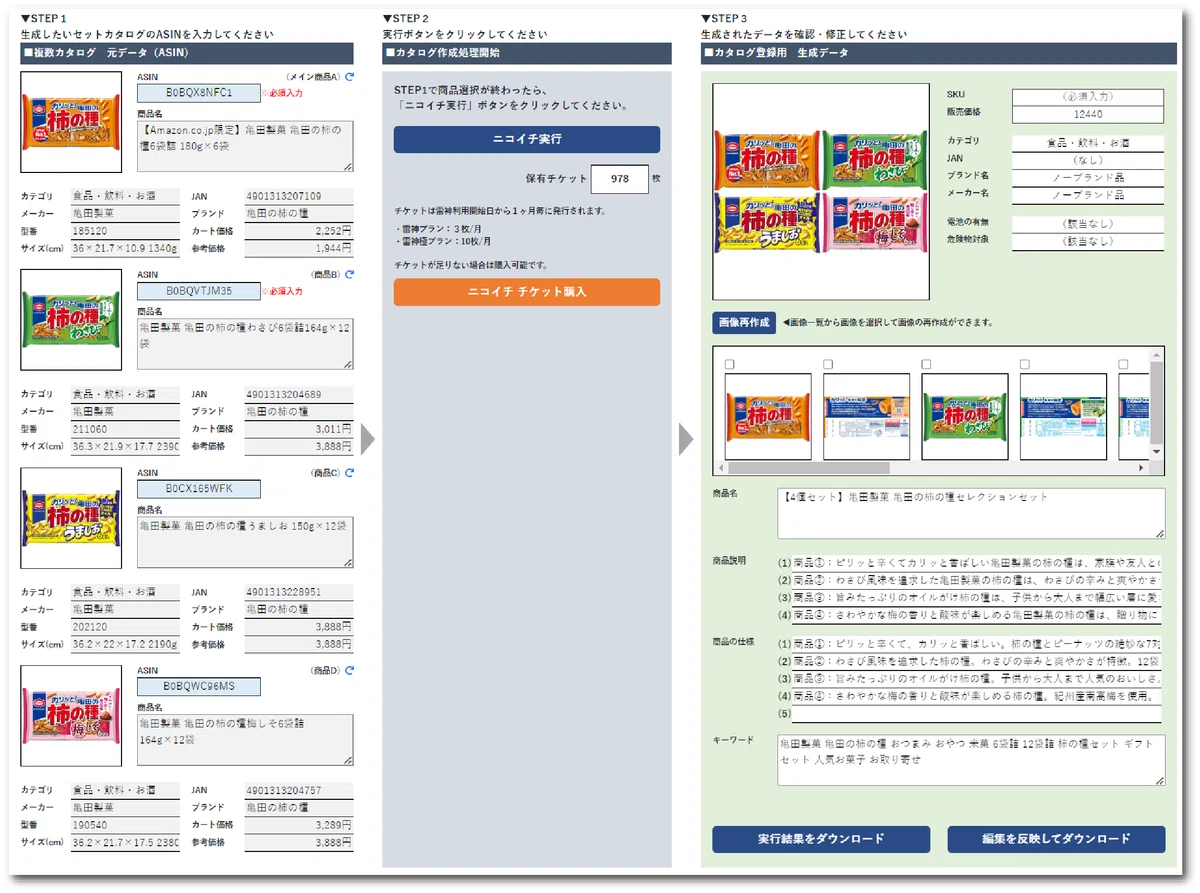Click the 商品C yellow うましお product image
Screen dimensions: 1200x893
point(71,518)
